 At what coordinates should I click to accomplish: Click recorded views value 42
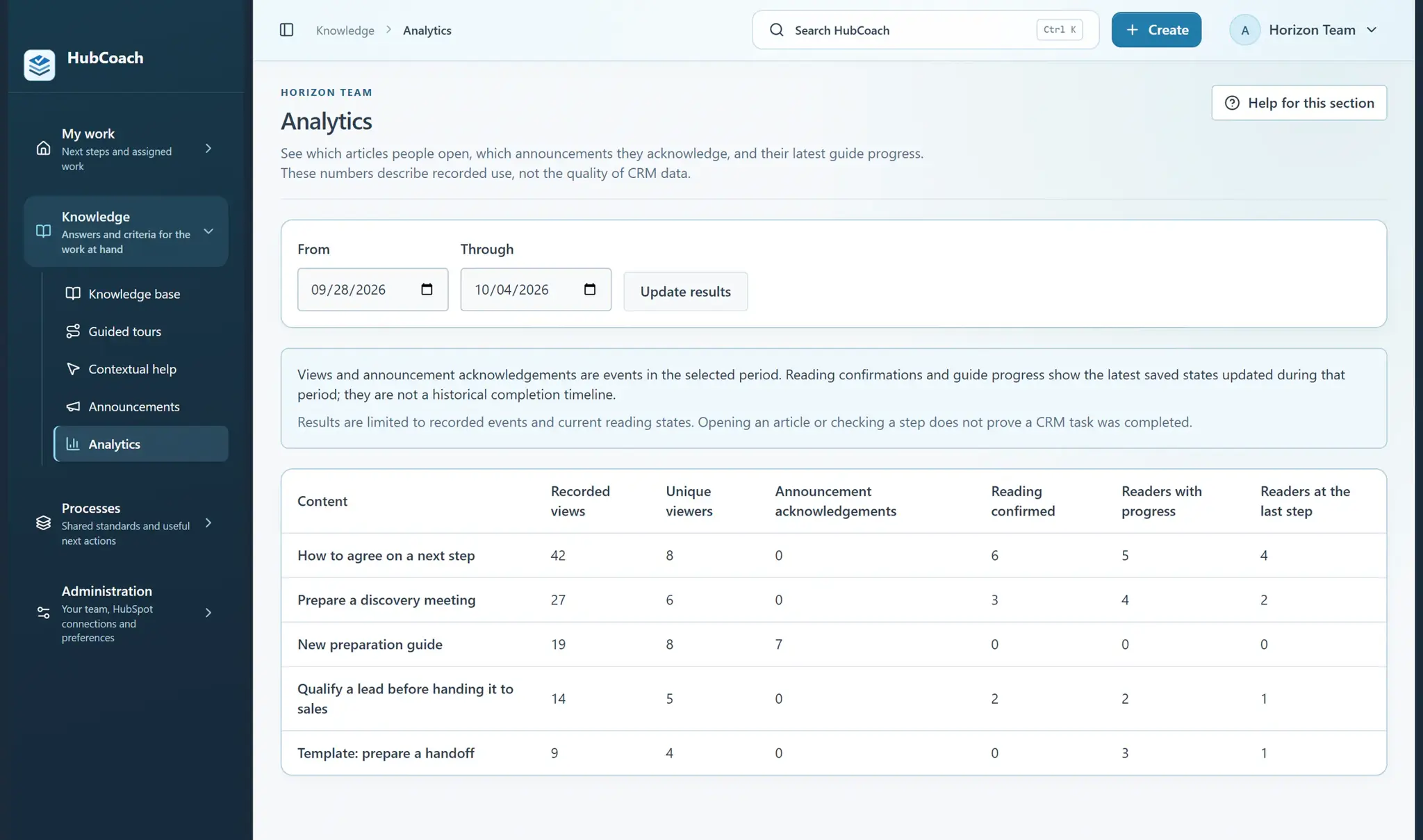click(558, 556)
